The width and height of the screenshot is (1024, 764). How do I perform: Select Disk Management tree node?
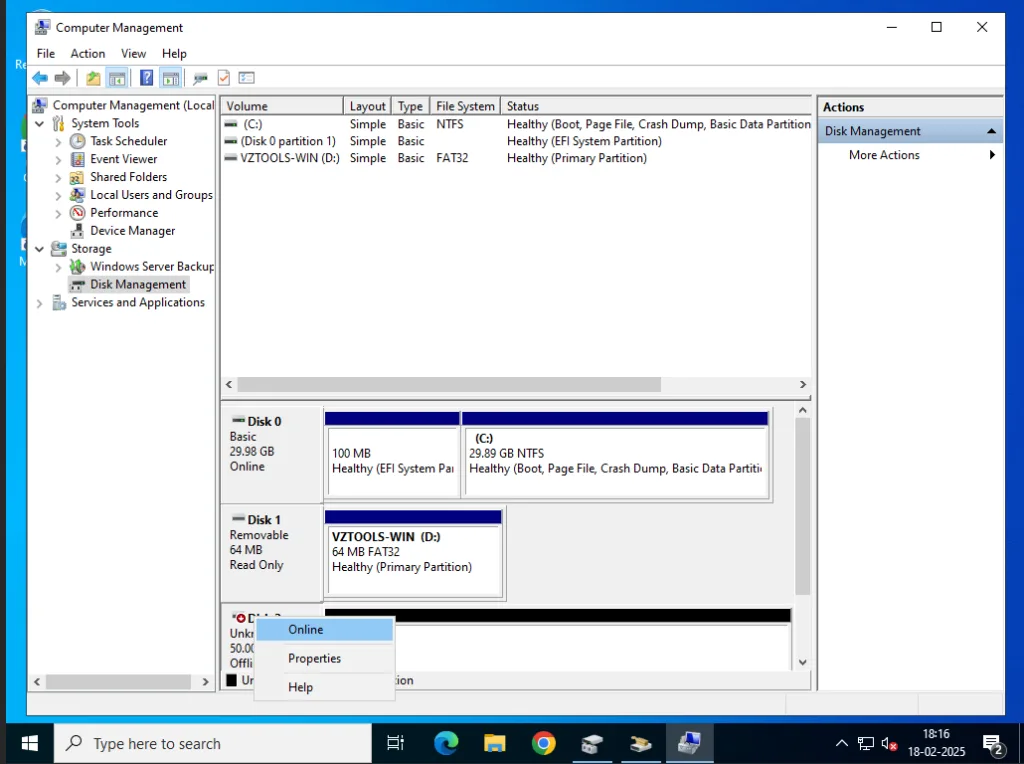(x=138, y=285)
